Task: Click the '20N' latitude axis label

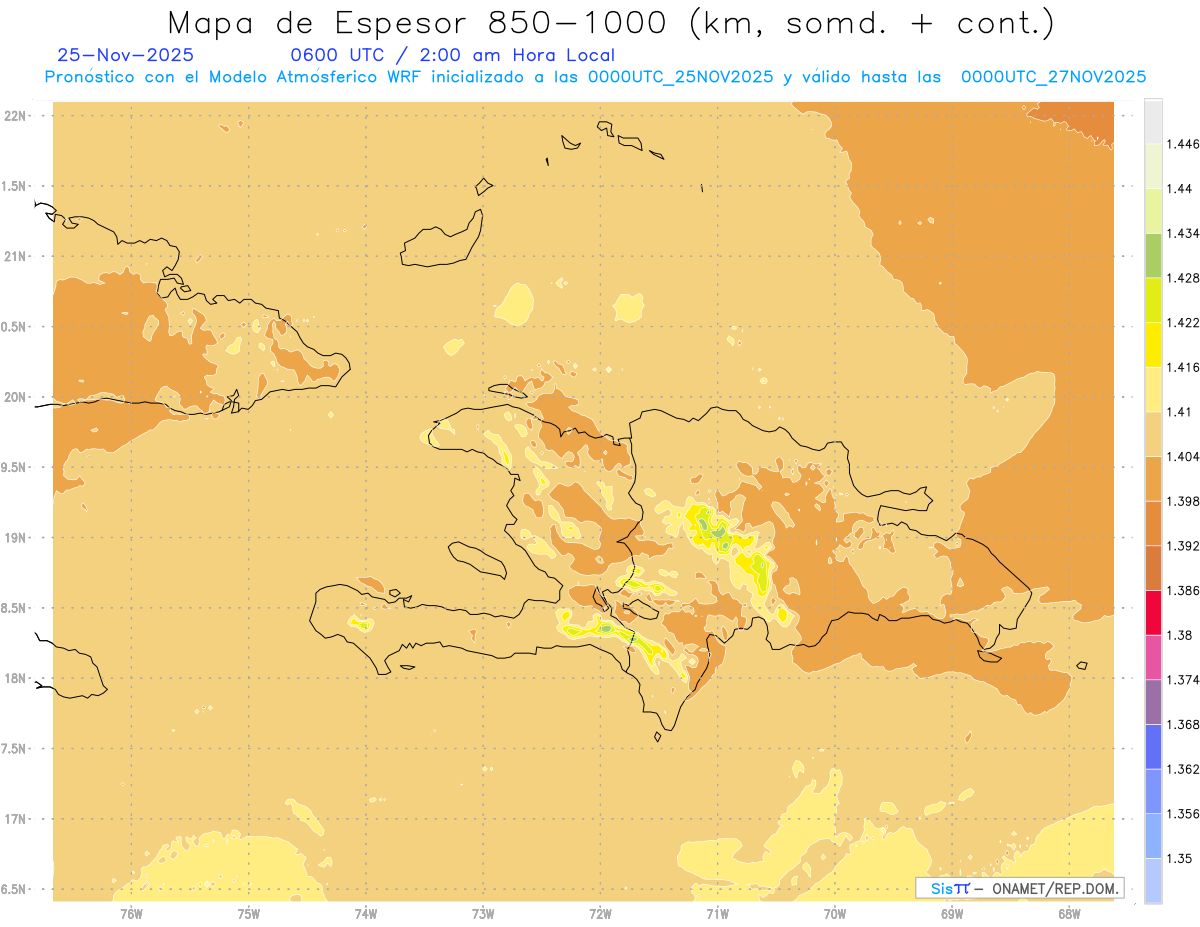Action: tap(16, 397)
